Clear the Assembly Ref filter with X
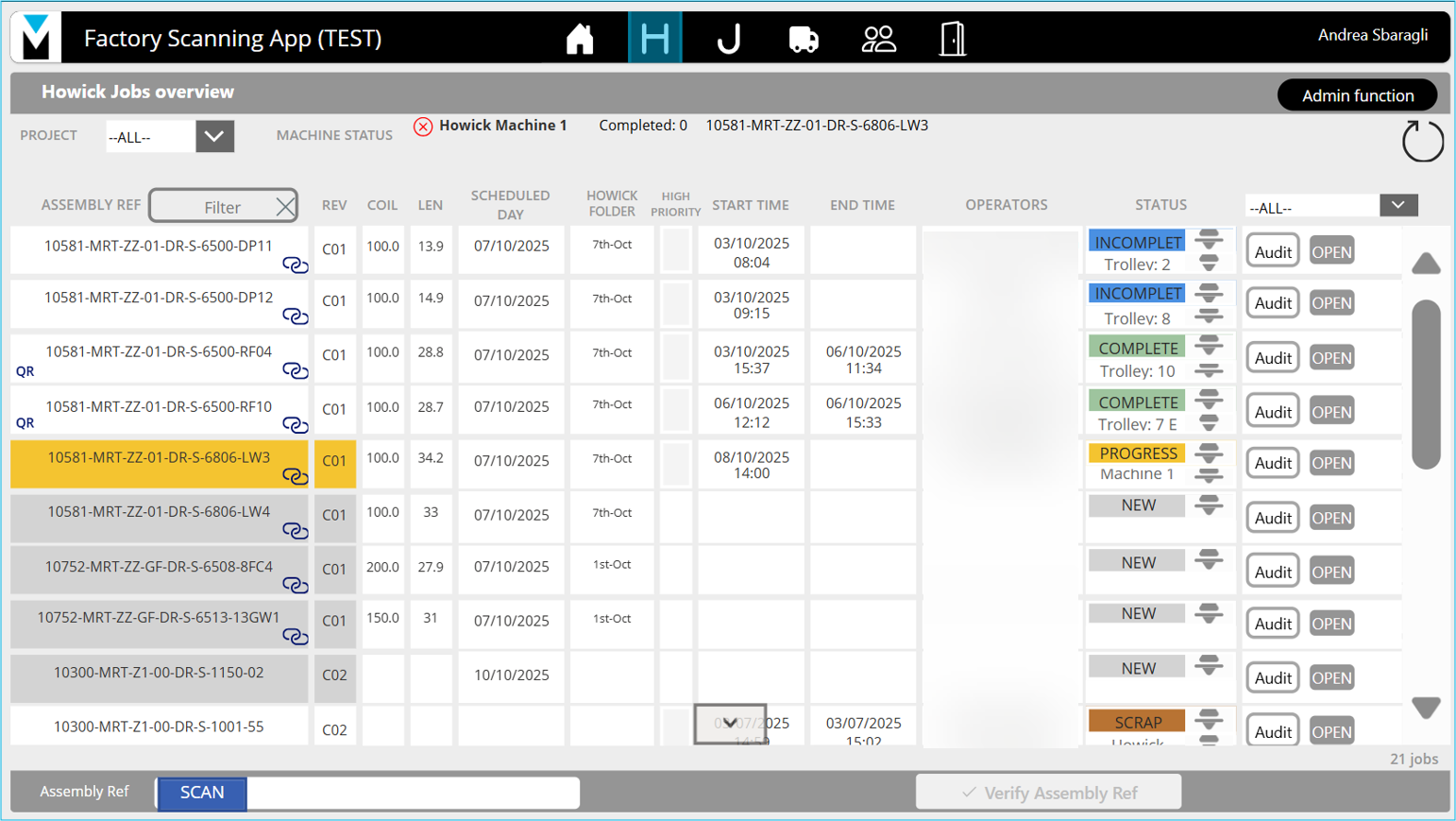Viewport: 1456px width, 821px height. pos(285,206)
